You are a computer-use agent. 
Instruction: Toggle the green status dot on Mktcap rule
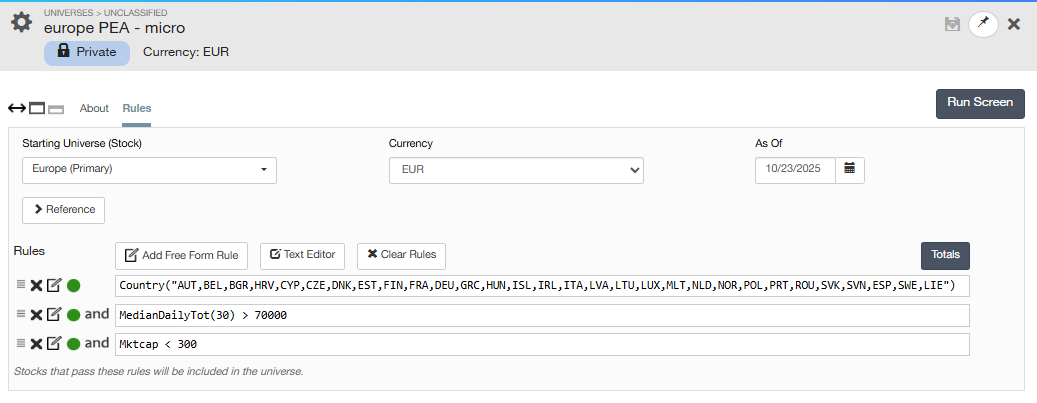click(x=73, y=344)
